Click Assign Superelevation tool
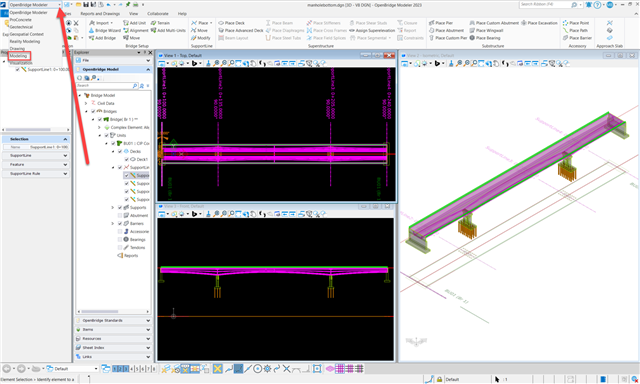 [x=372, y=30]
